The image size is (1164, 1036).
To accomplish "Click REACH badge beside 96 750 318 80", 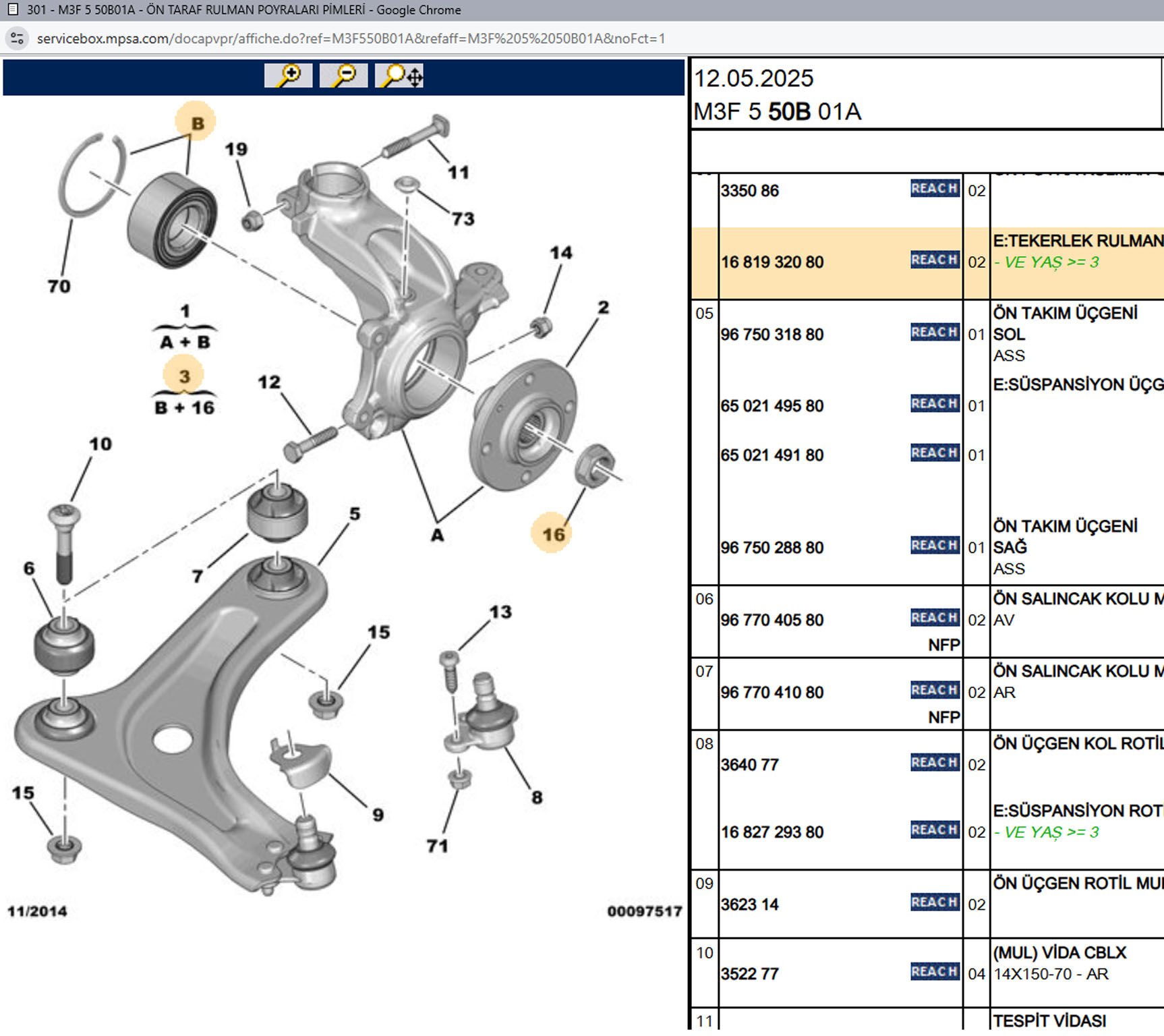I will click(x=934, y=333).
